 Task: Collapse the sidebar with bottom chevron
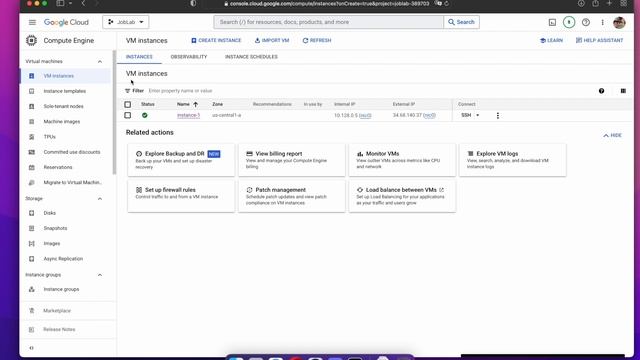[x=31, y=348]
